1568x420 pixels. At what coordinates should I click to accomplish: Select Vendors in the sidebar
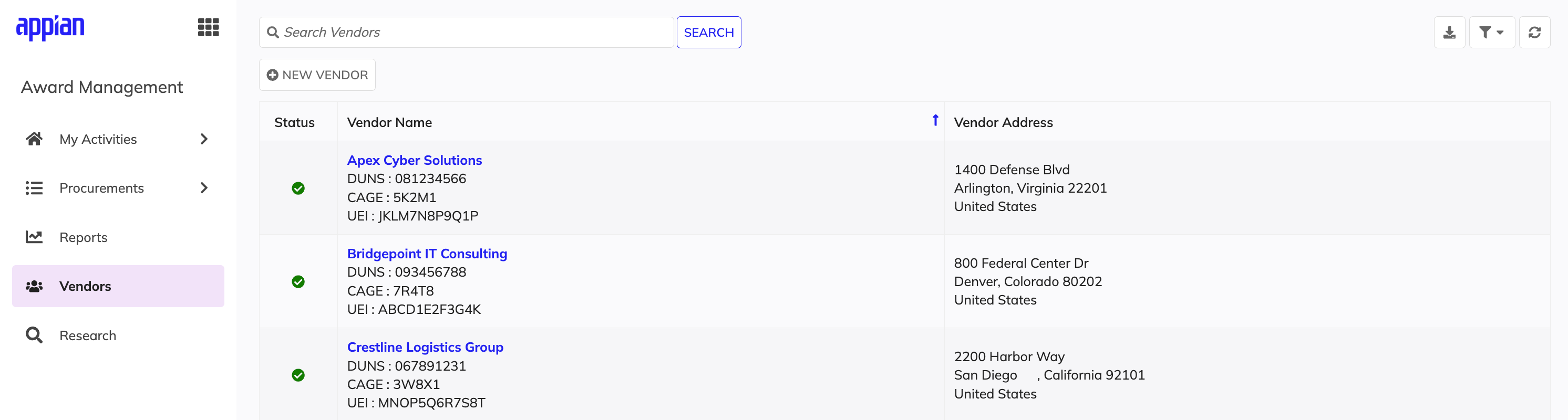click(x=118, y=286)
